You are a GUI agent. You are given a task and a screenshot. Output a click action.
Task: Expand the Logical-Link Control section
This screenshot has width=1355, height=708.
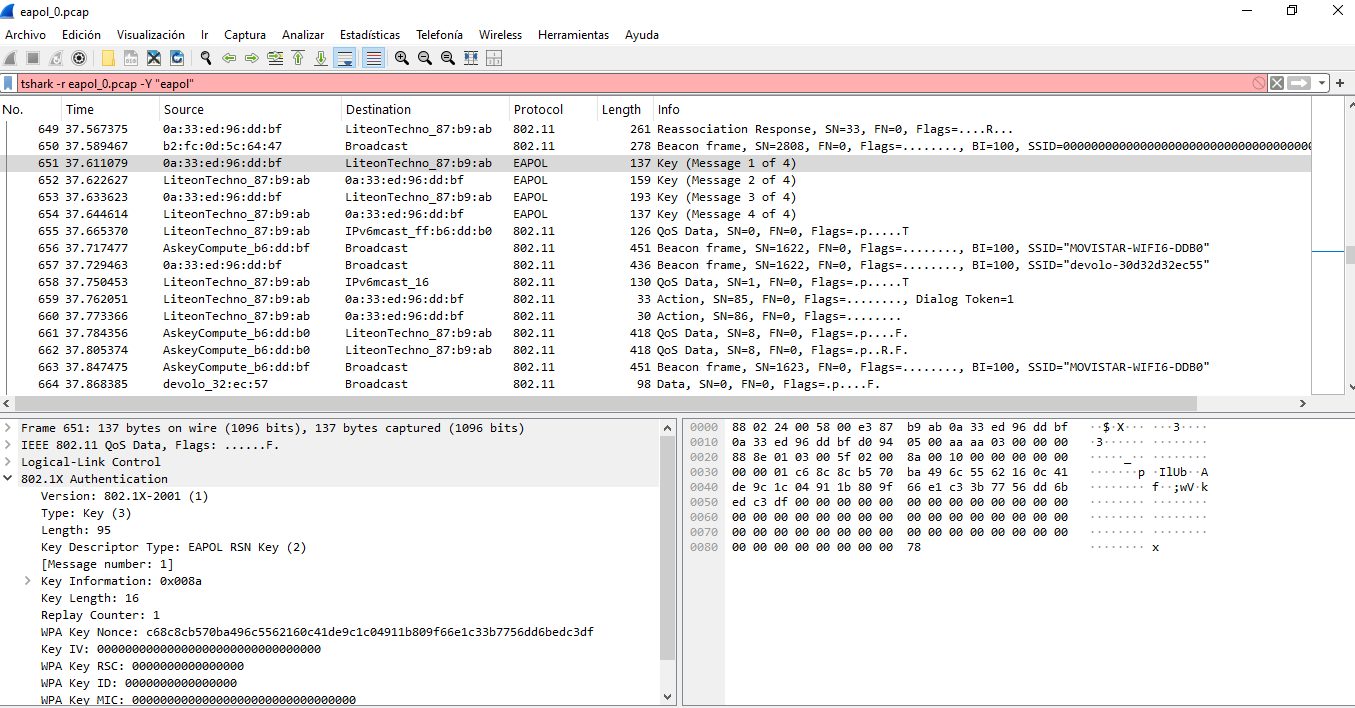point(8,462)
